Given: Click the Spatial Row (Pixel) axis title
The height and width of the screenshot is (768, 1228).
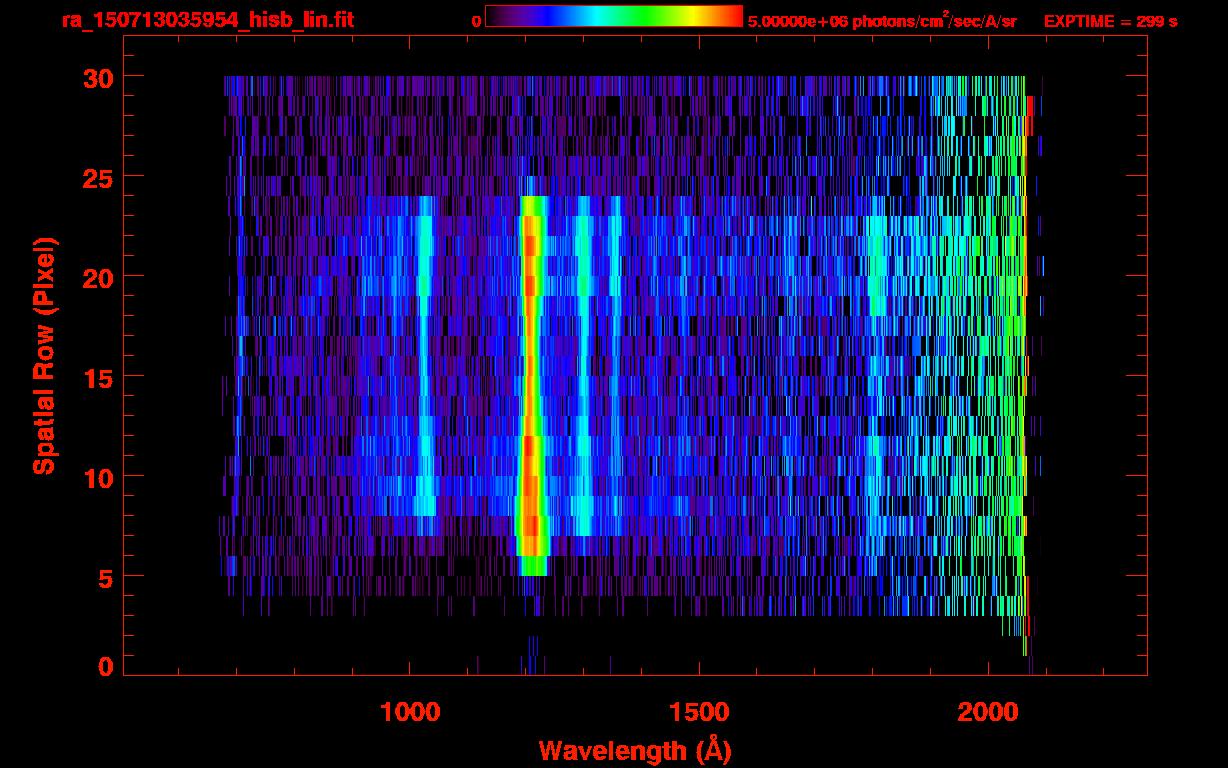Looking at the screenshot, I should pos(44,355).
